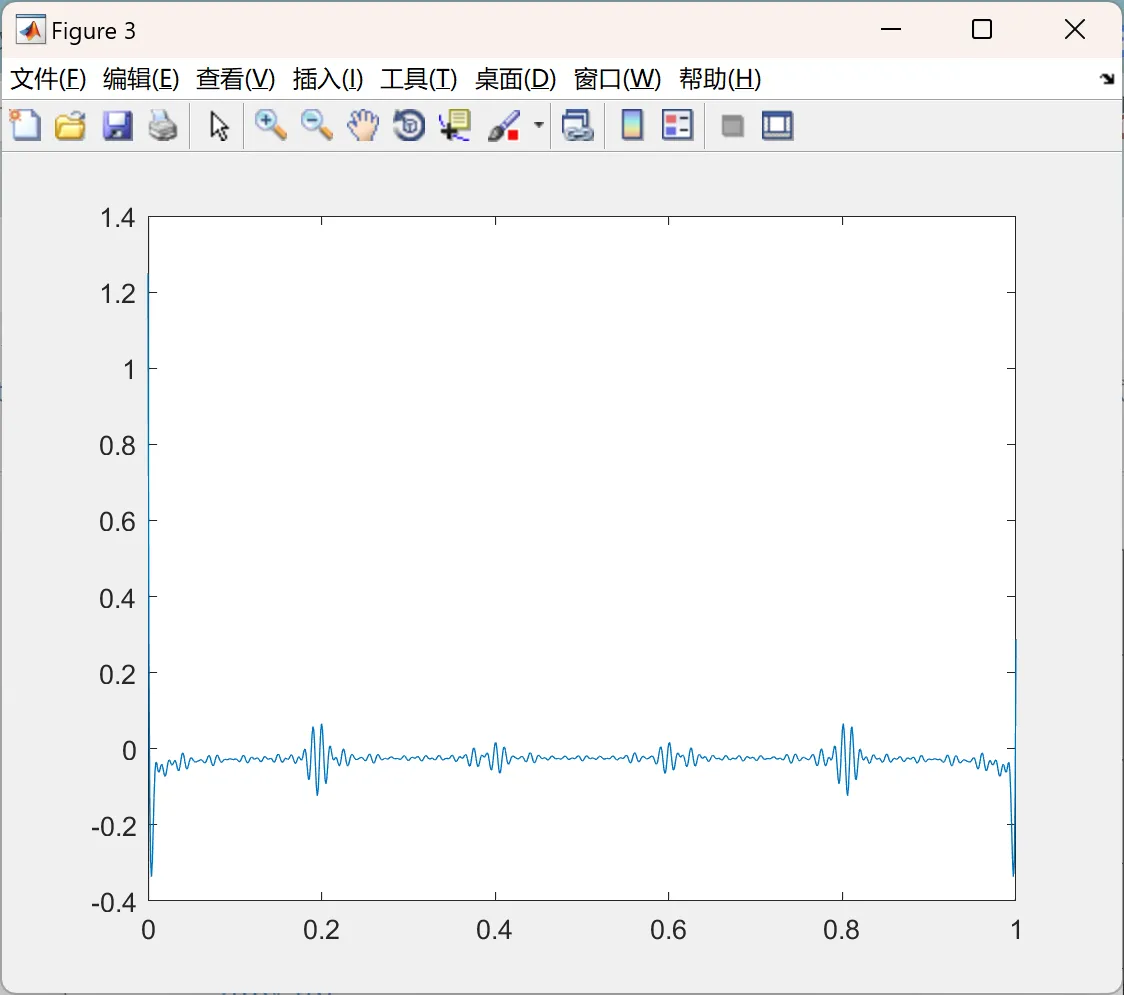
Task: Maximize the Figure 3 window
Action: pyautogui.click(x=981, y=29)
